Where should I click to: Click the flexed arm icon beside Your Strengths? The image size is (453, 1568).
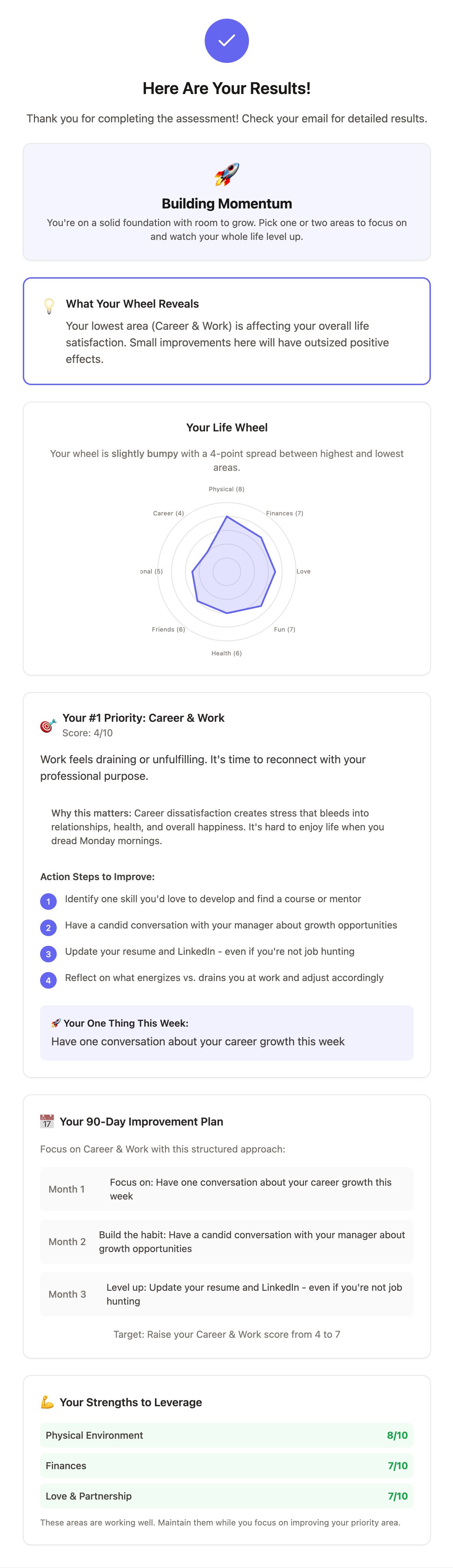tap(47, 1402)
